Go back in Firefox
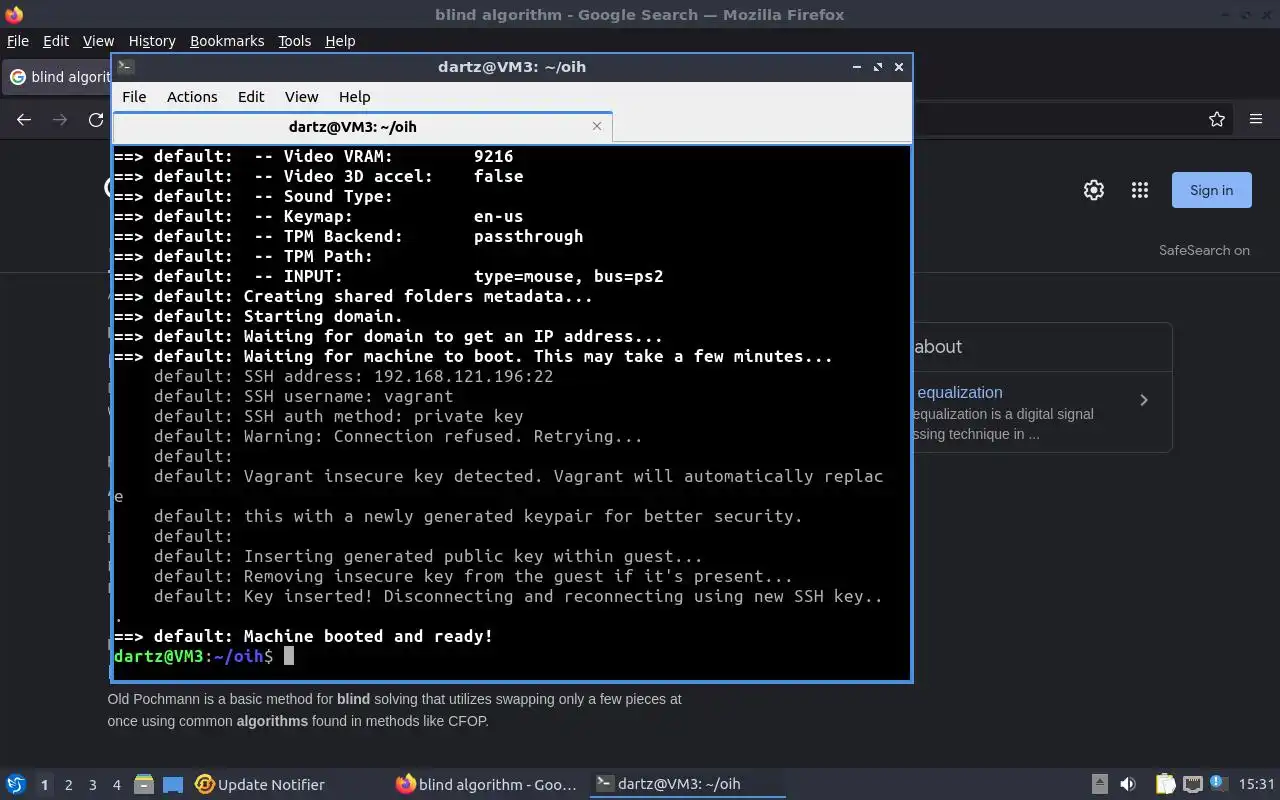The height and width of the screenshot is (800, 1280). point(24,119)
